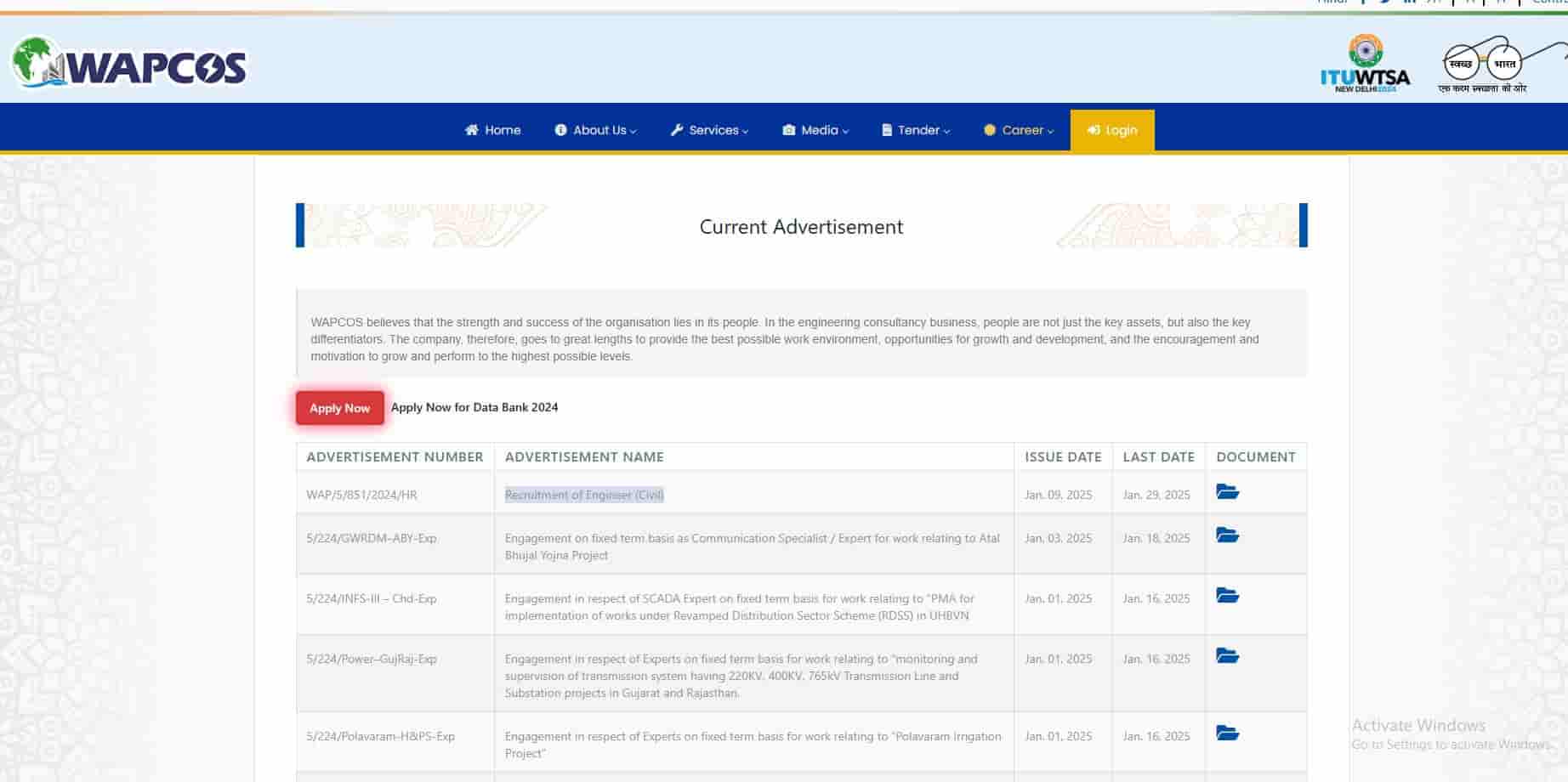Click the Apply Now button
Viewport: 1568px width, 782px height.
[x=339, y=408]
